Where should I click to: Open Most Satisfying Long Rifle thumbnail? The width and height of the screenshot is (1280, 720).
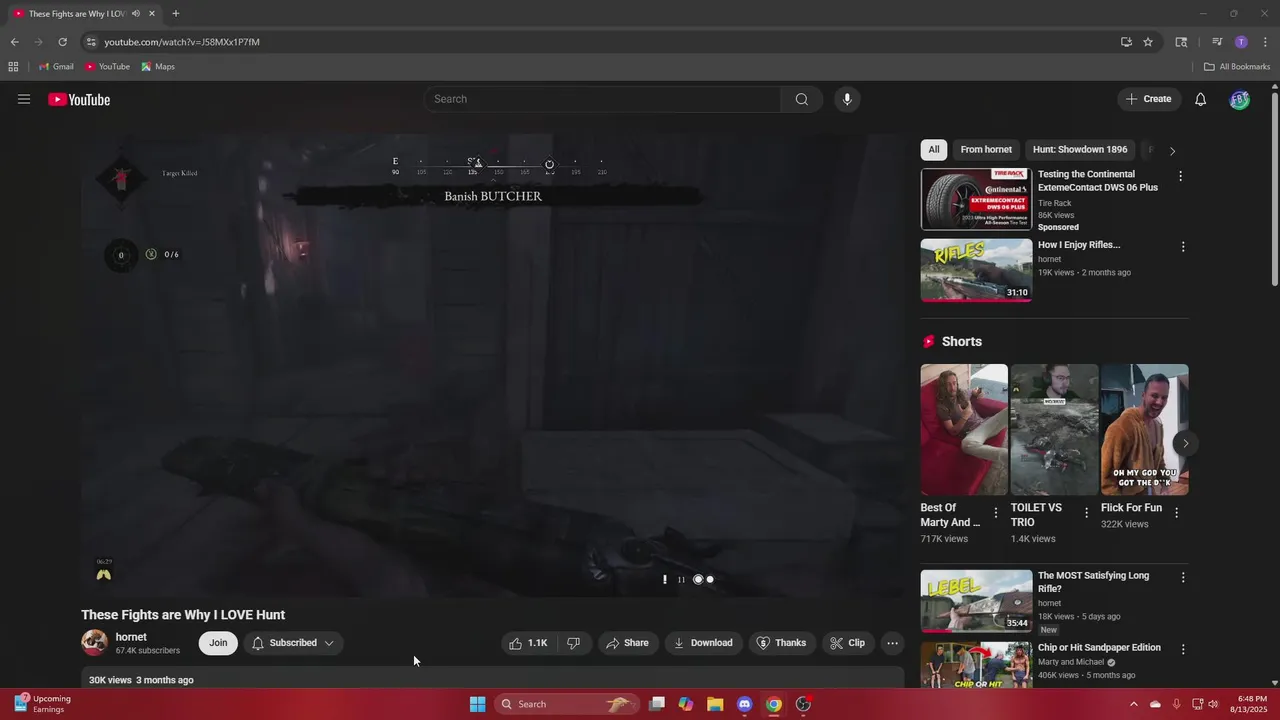coord(976,601)
